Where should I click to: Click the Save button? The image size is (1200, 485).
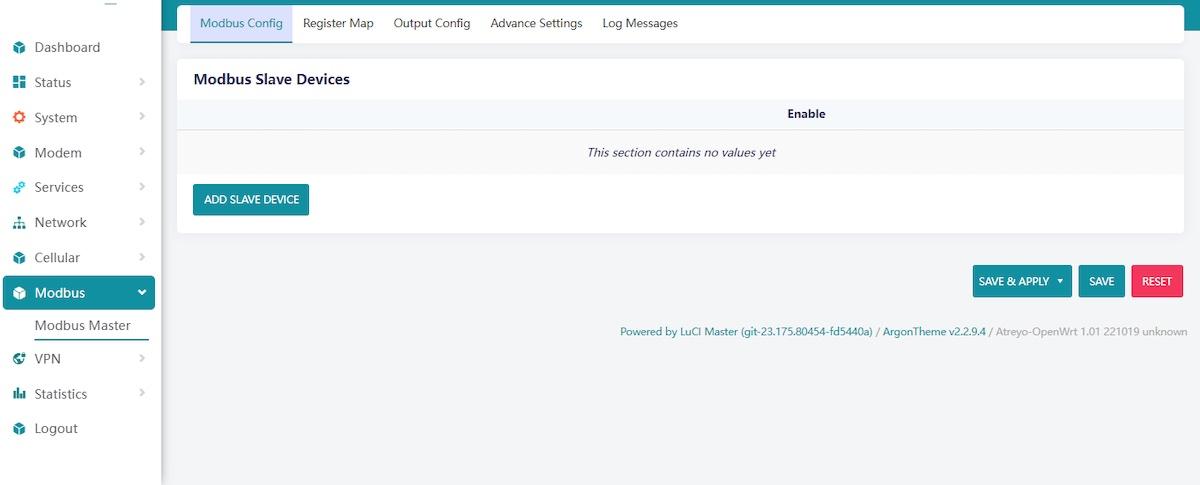(x=1102, y=281)
